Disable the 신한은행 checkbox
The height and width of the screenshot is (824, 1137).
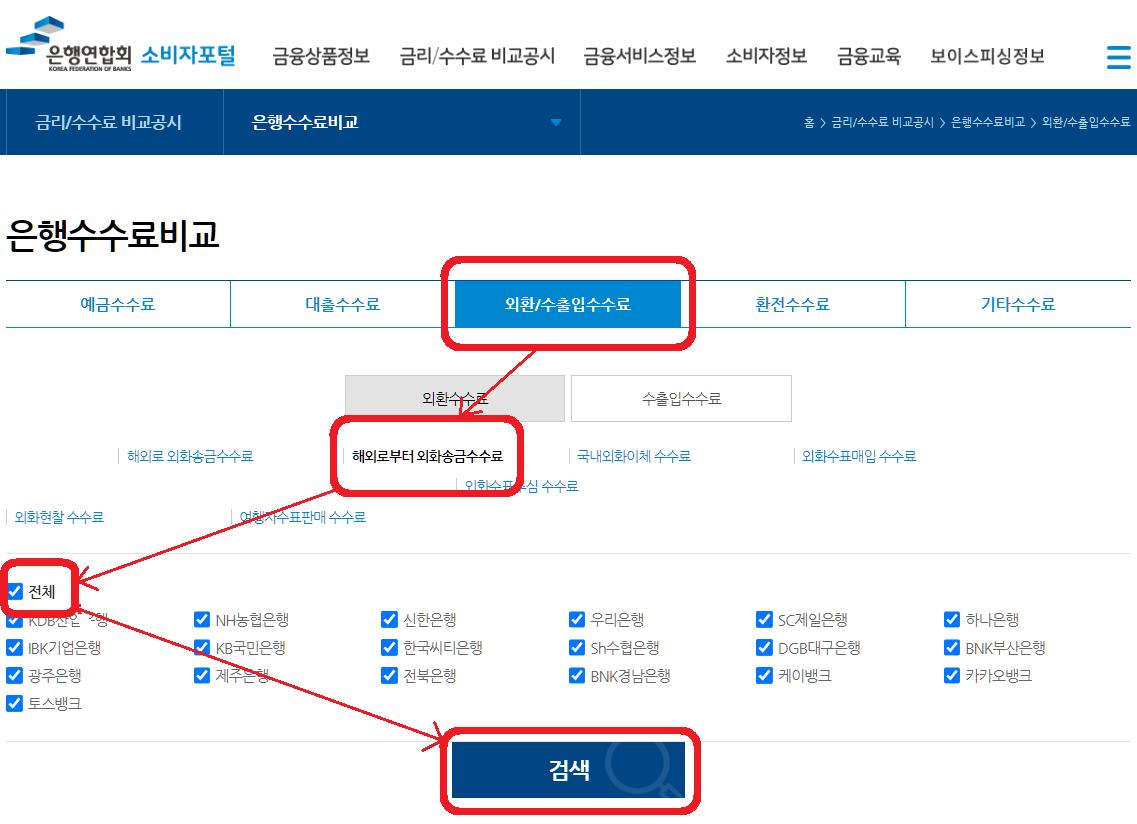click(389, 619)
